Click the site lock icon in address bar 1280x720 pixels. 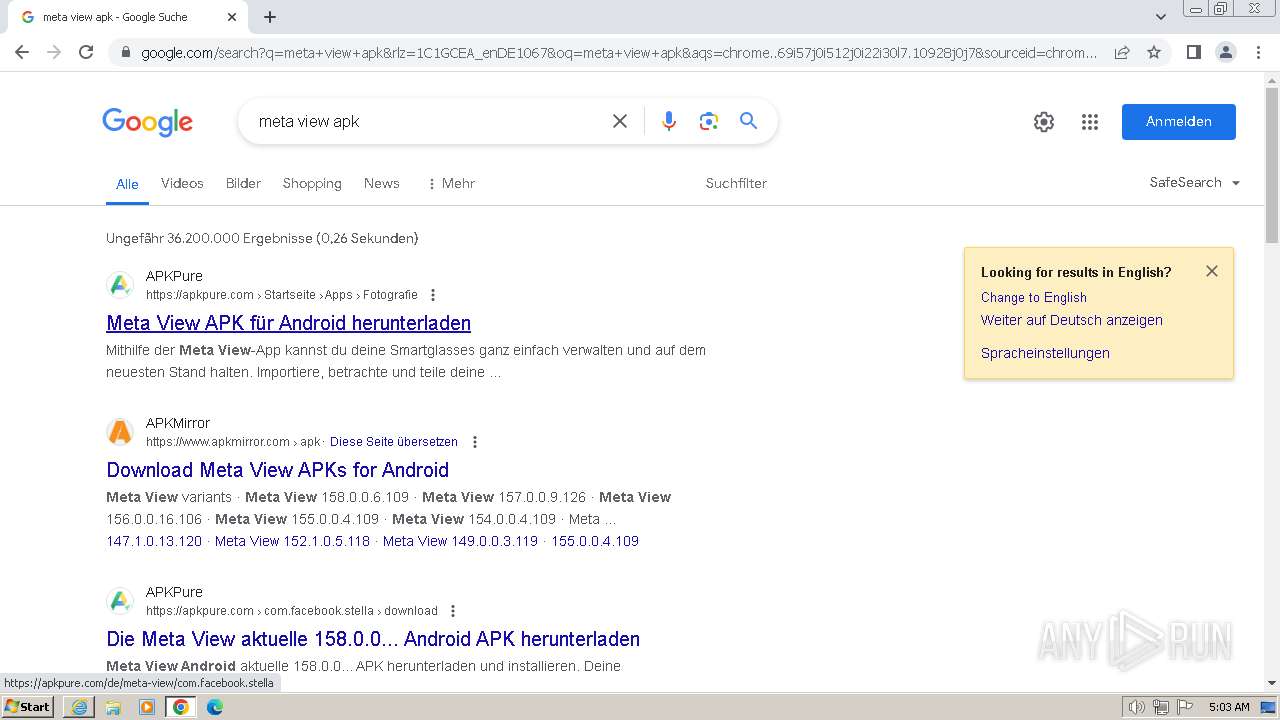126,53
